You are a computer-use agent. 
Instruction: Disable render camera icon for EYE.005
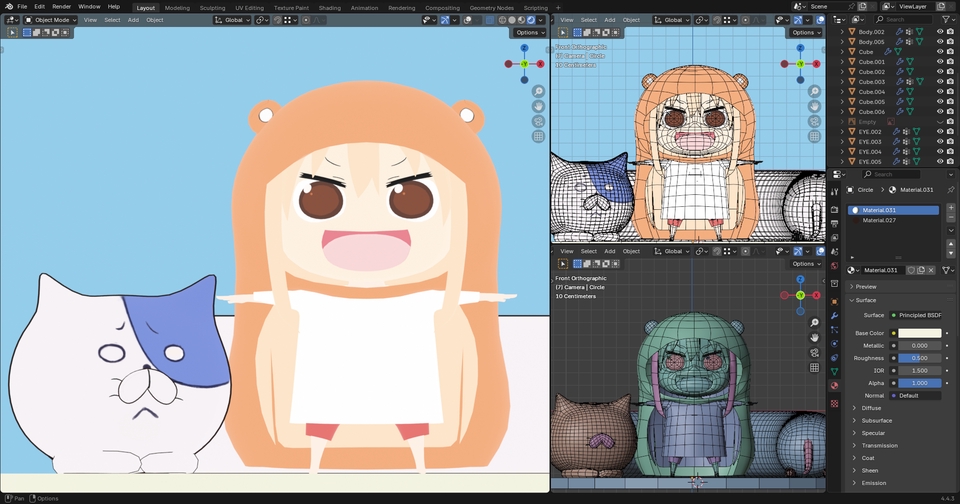coord(951,162)
